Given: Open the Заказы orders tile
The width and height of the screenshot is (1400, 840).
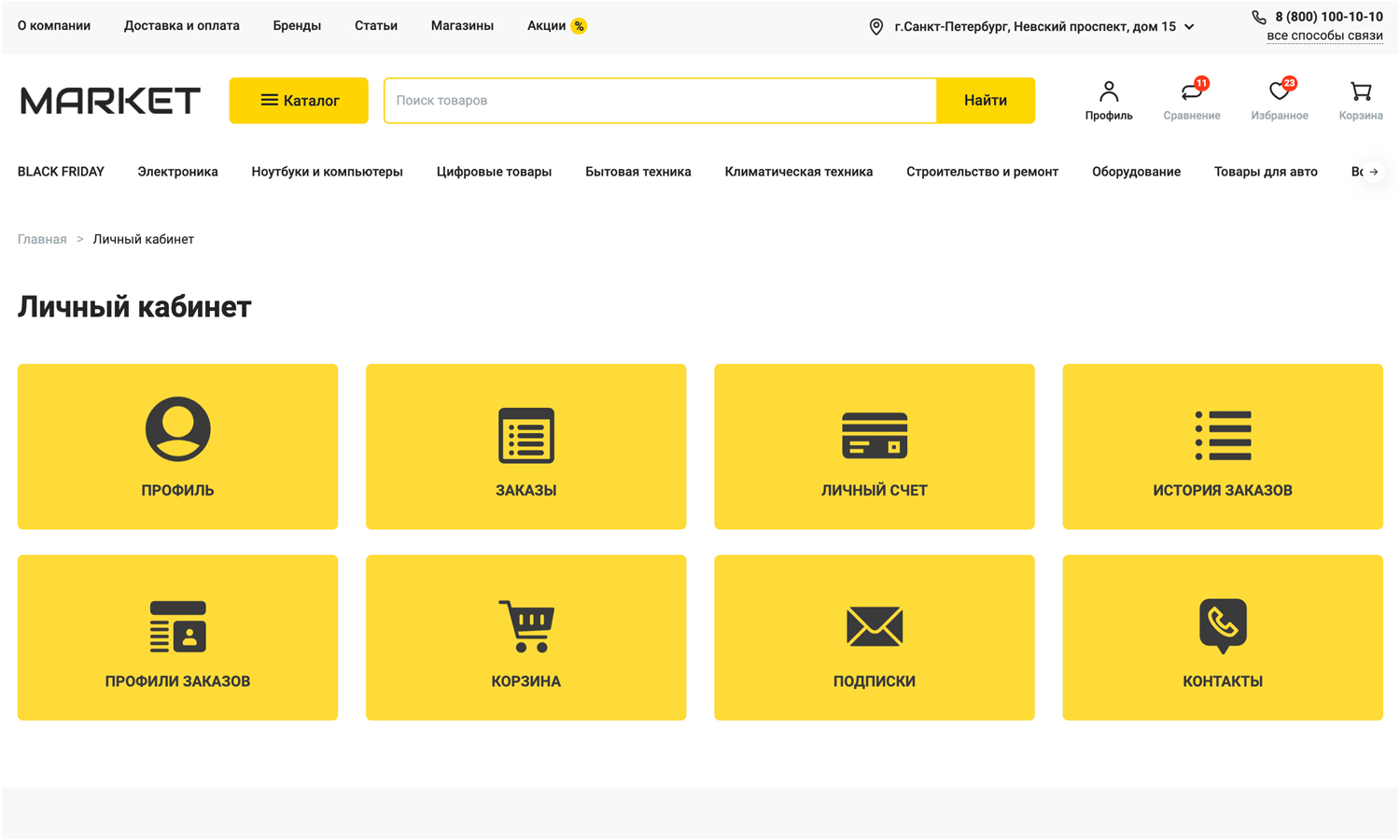Looking at the screenshot, I should coord(525,446).
